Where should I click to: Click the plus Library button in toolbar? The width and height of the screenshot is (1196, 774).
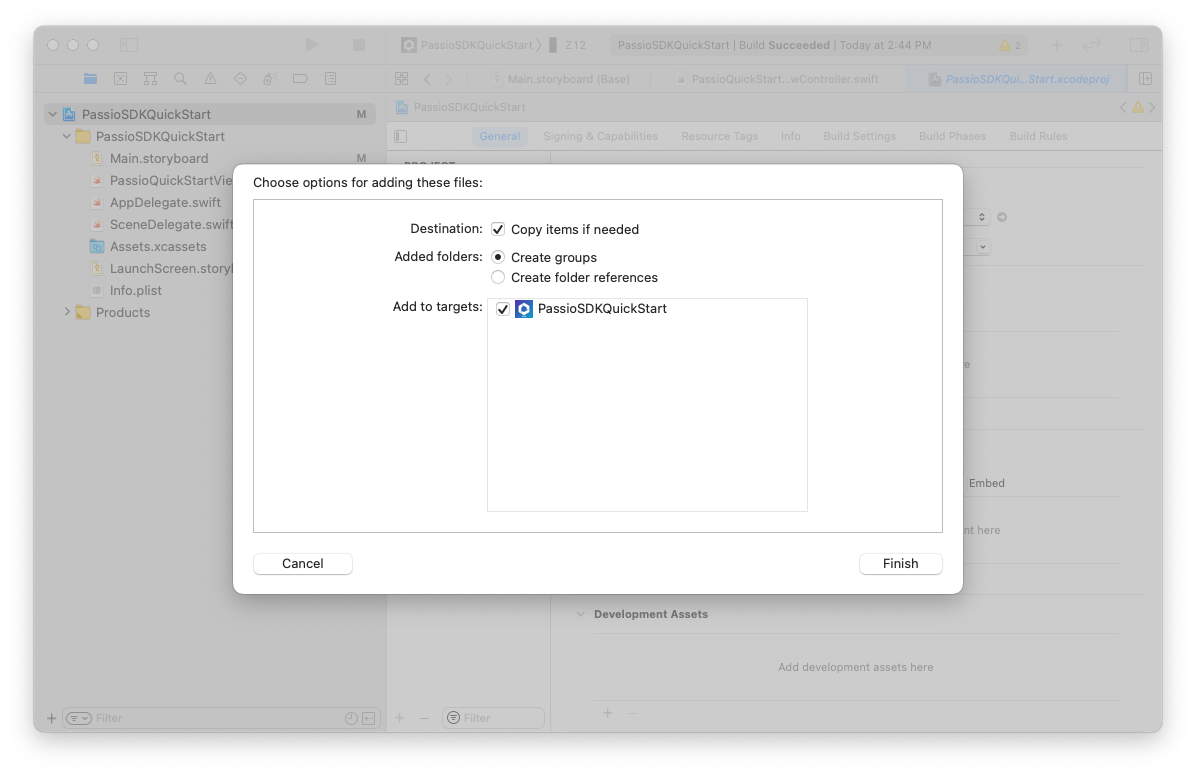coord(1056,45)
